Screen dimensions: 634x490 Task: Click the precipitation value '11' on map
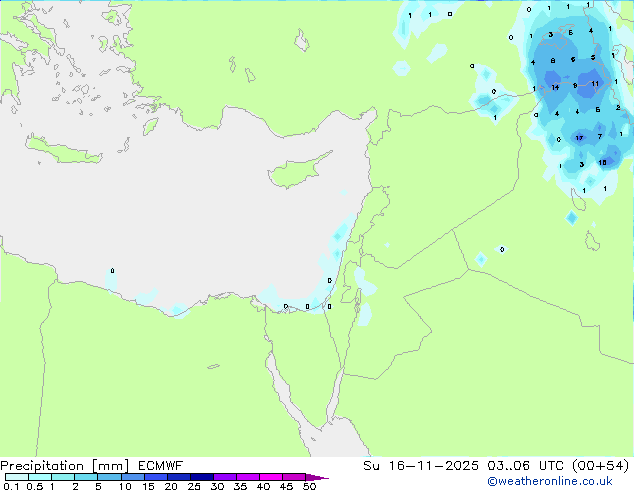(595, 84)
